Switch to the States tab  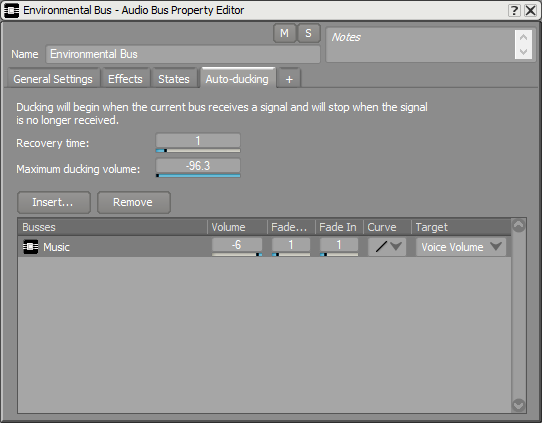[x=174, y=79]
